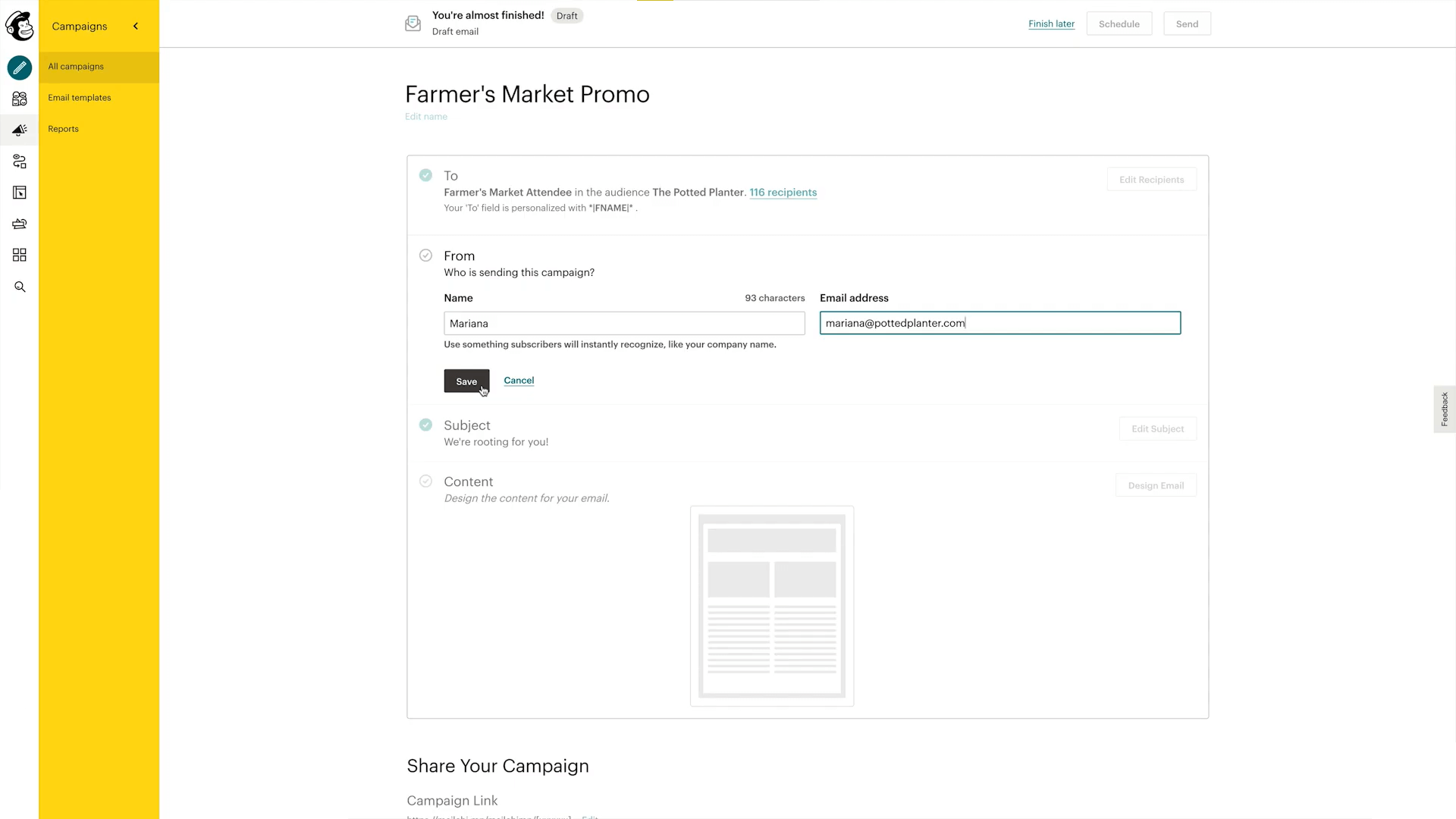Screen dimensions: 1456x819
Task: Click the Finish later link
Action: point(1051,24)
